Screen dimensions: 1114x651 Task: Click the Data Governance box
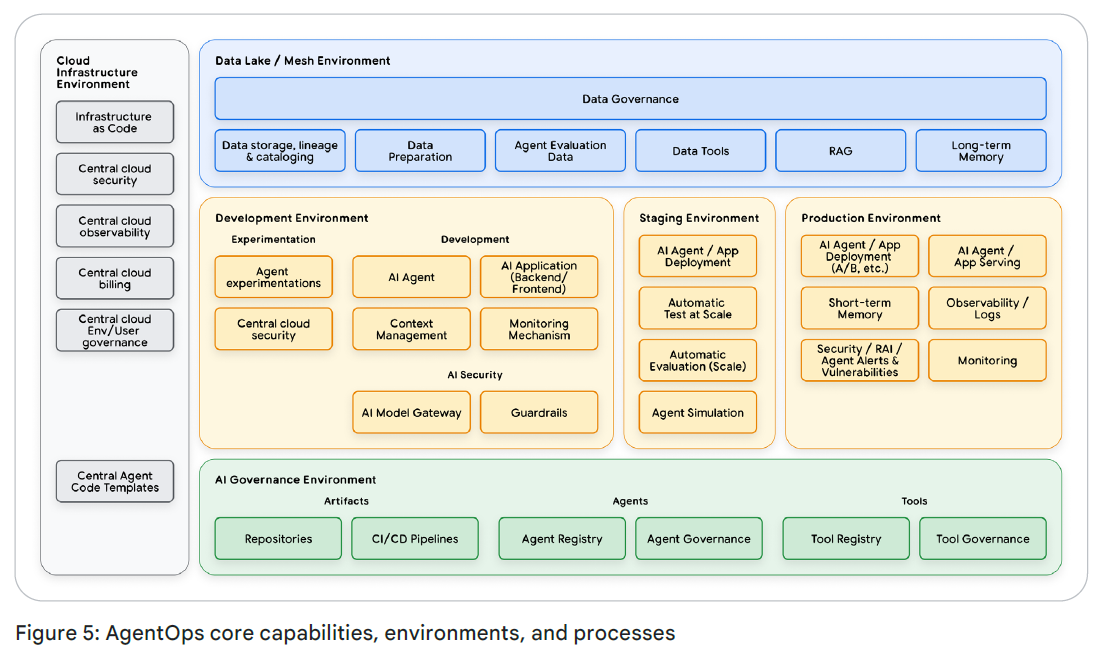click(630, 99)
